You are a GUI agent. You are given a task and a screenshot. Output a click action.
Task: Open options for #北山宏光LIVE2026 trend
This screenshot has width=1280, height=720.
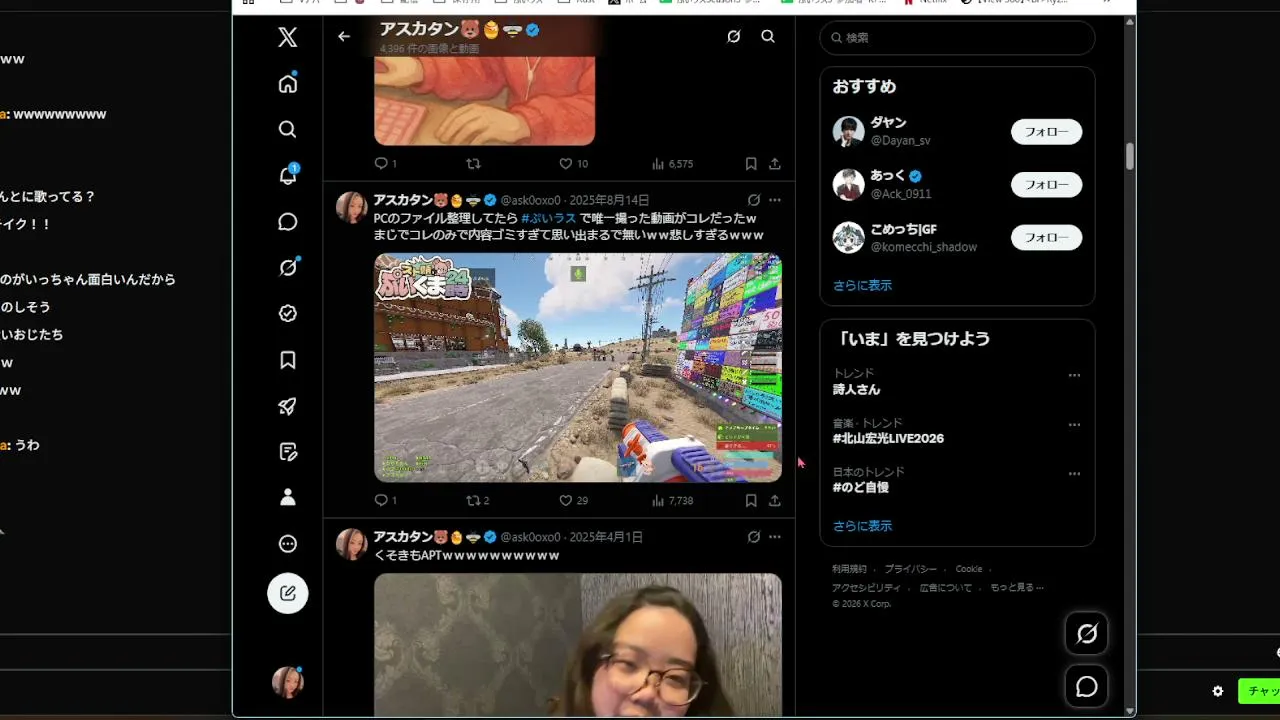1074,425
